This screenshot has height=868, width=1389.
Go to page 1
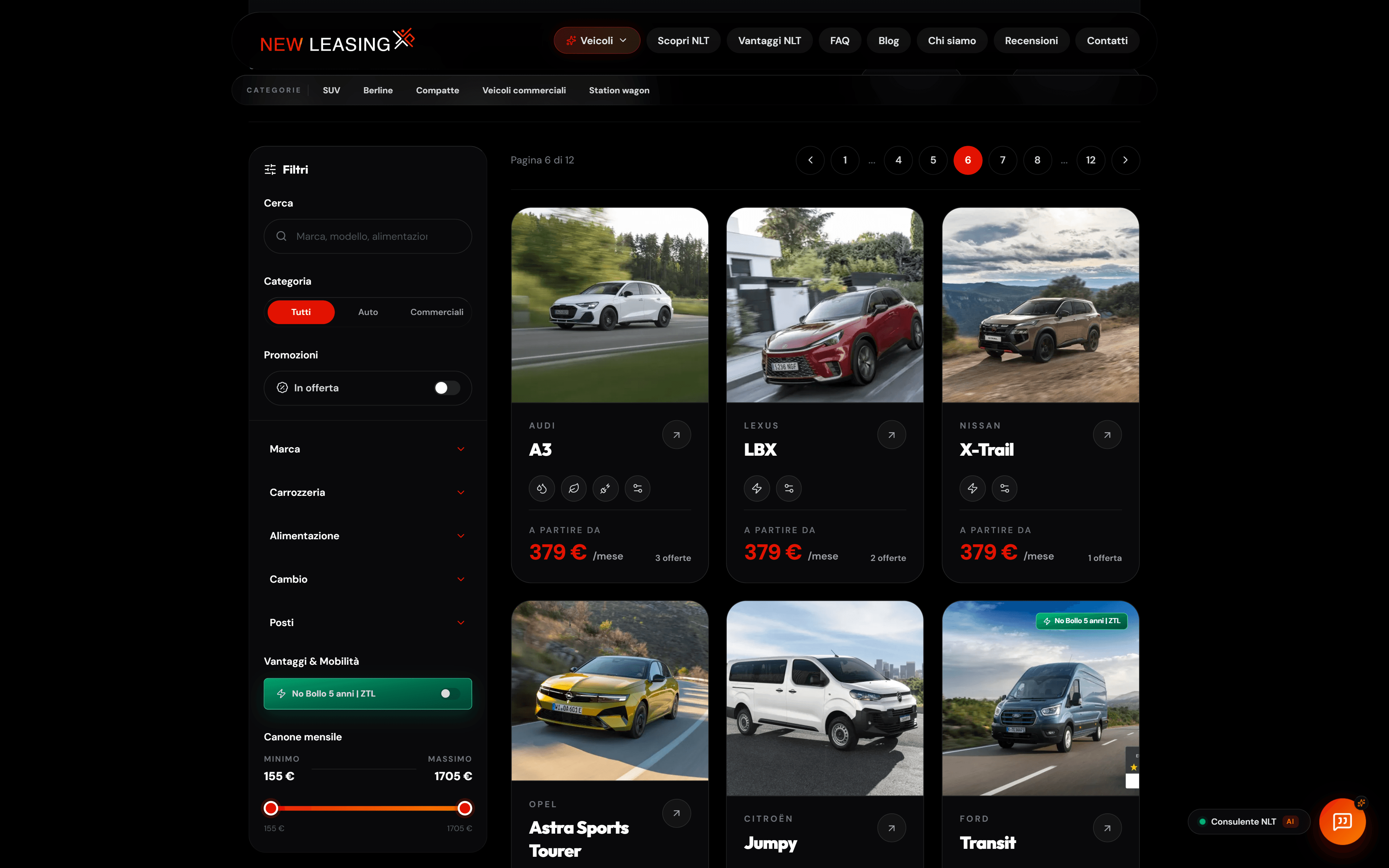(844, 160)
